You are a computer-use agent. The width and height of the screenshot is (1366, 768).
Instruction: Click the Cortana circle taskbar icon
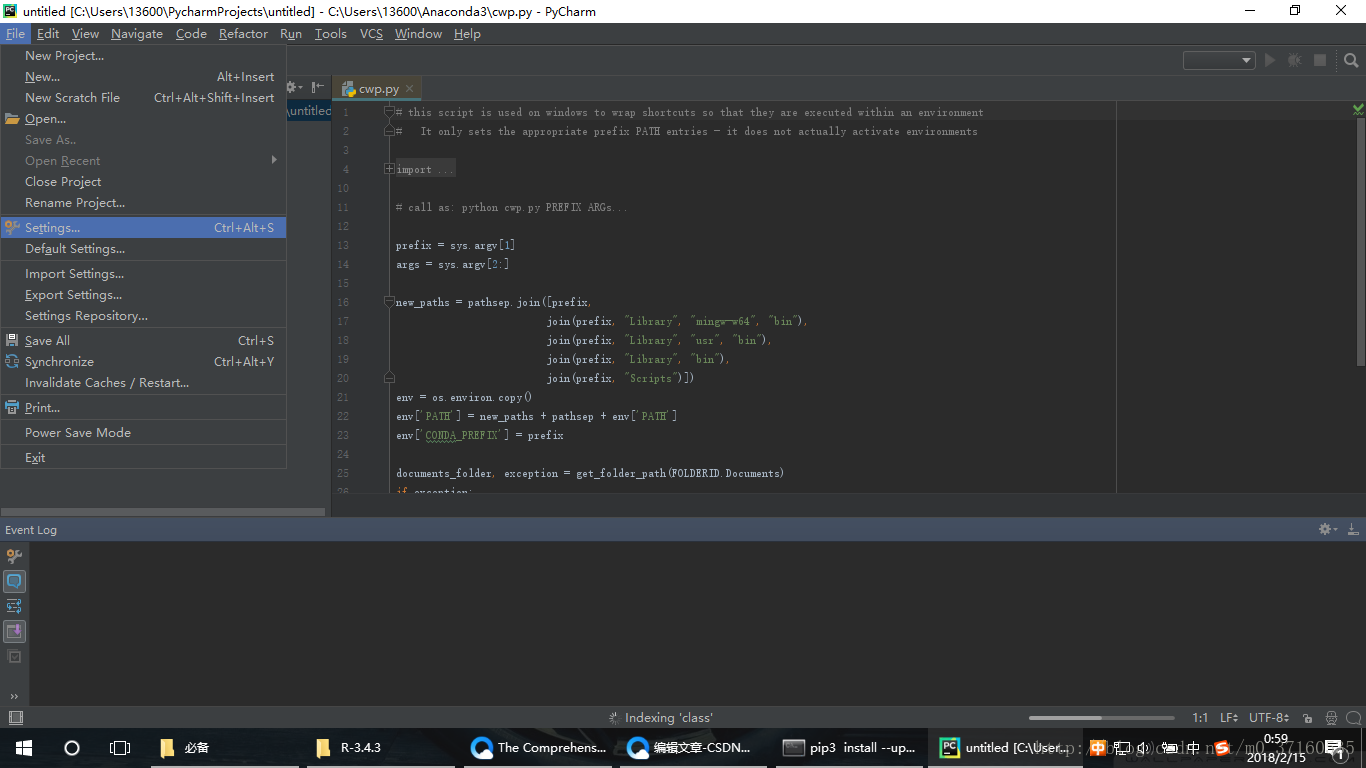72,748
